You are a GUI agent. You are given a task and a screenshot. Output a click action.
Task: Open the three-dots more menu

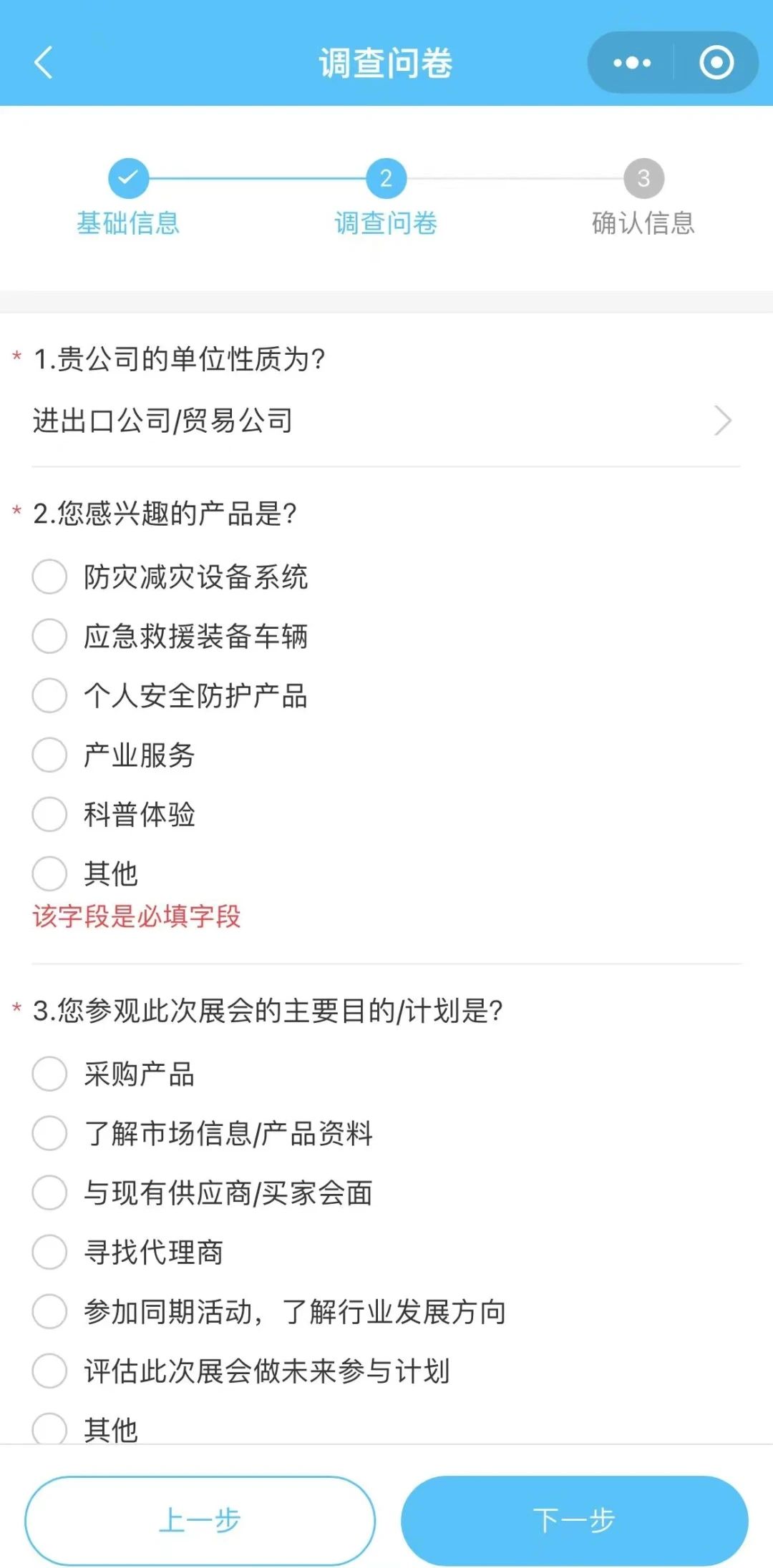click(x=631, y=63)
